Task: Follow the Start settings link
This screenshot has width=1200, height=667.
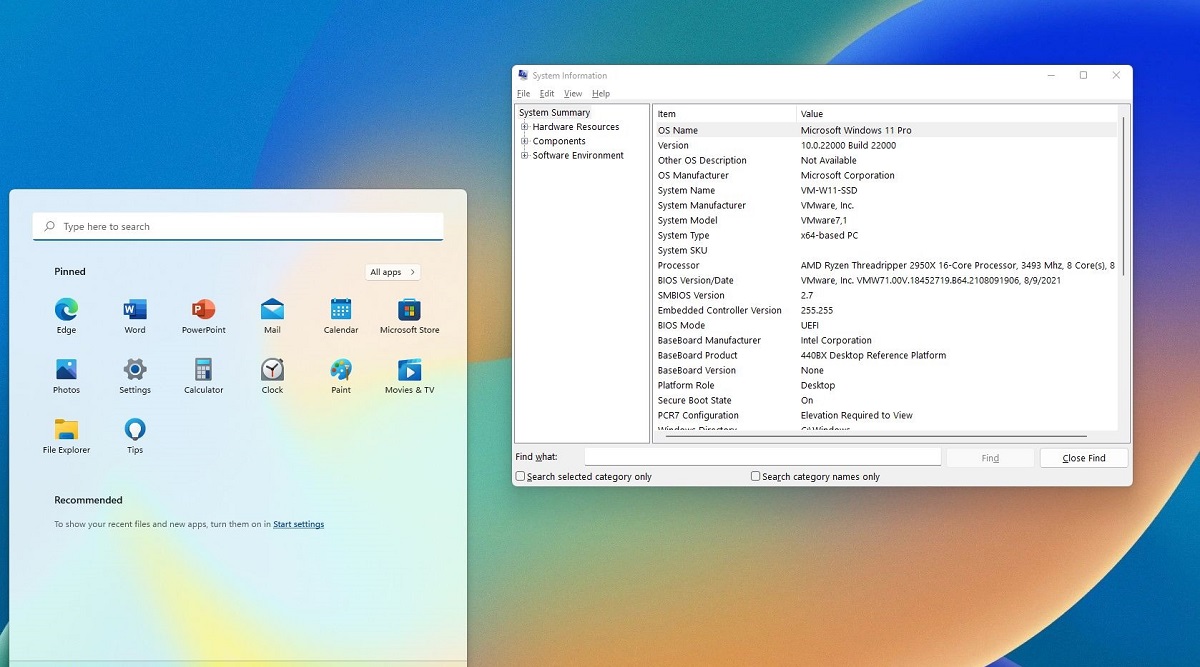Action: [x=298, y=524]
